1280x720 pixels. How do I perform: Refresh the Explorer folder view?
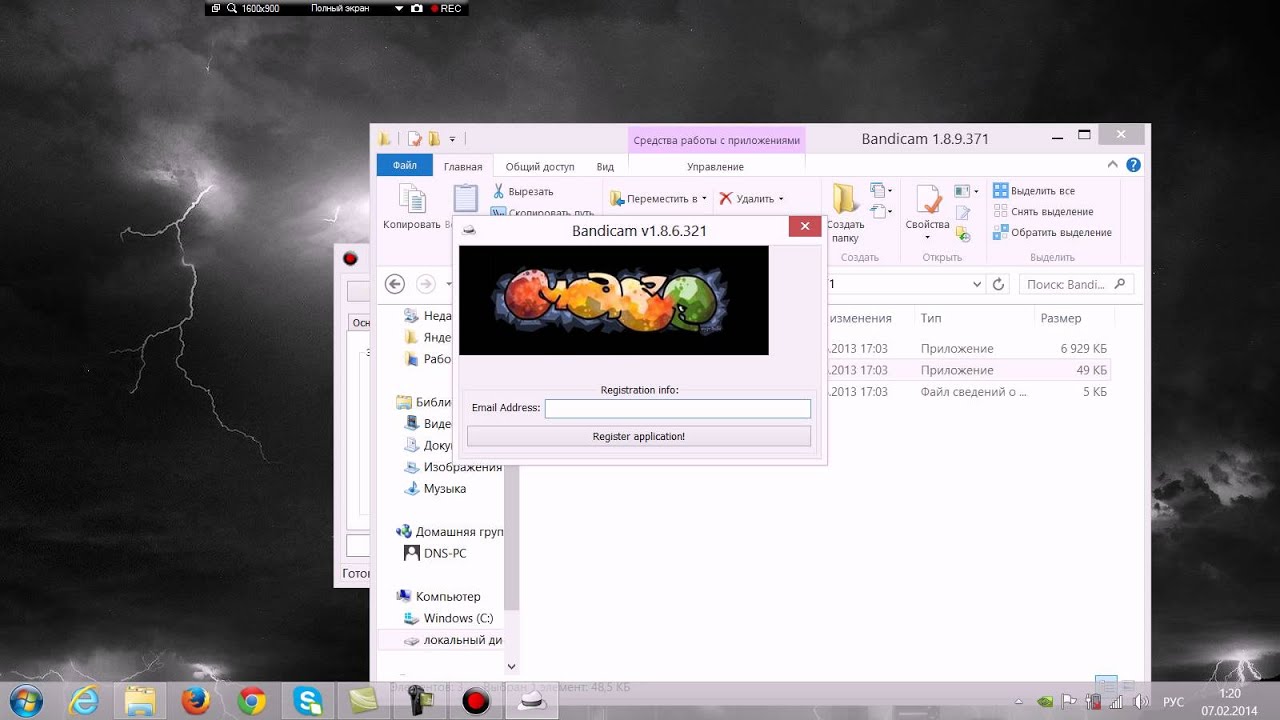(998, 285)
